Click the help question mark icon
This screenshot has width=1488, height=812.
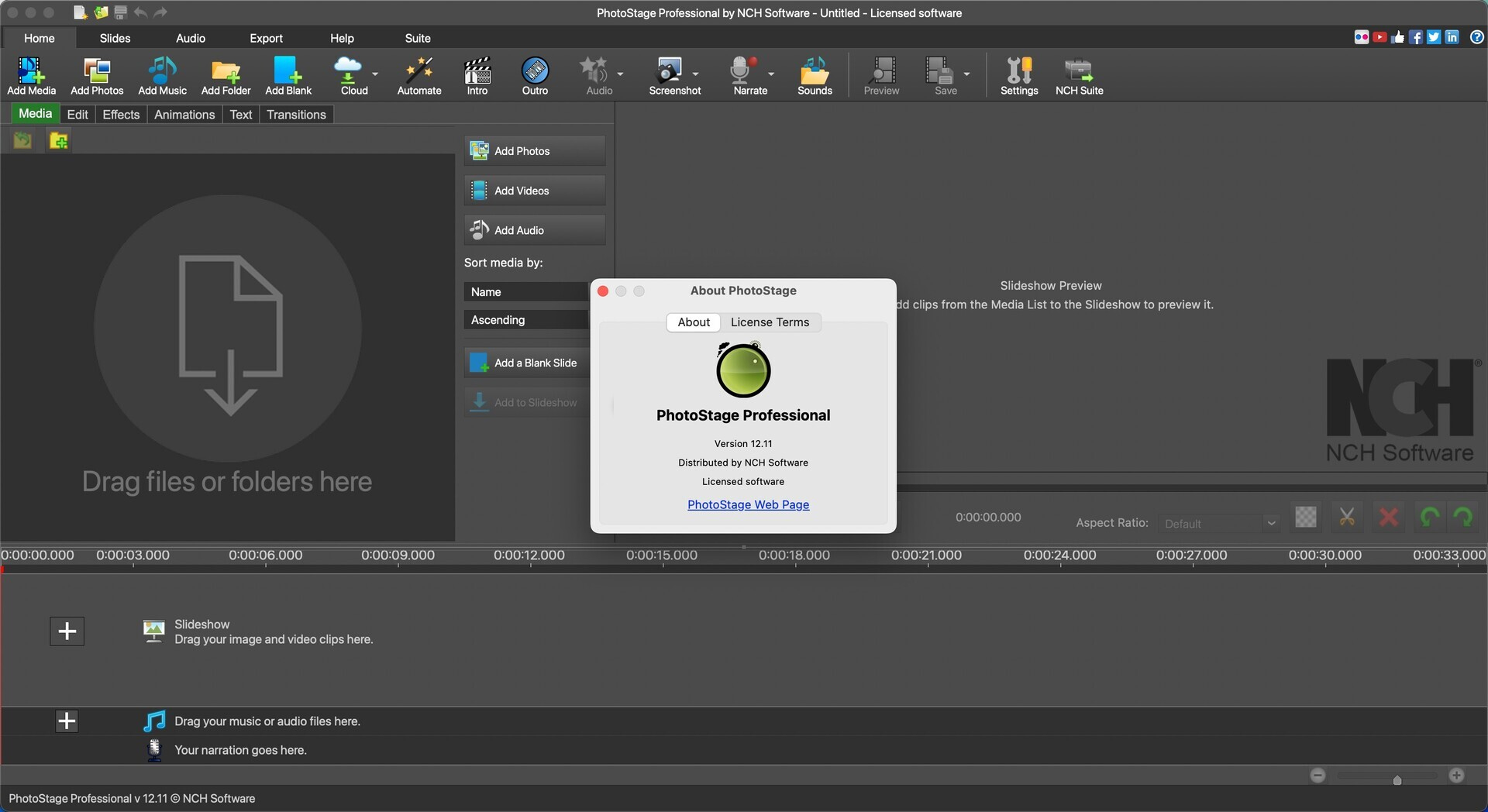tap(1477, 36)
